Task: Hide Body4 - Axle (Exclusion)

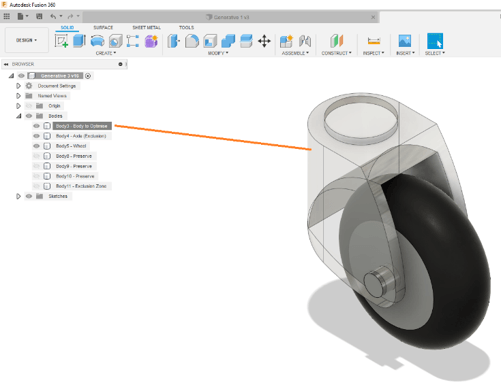Action: (x=37, y=136)
